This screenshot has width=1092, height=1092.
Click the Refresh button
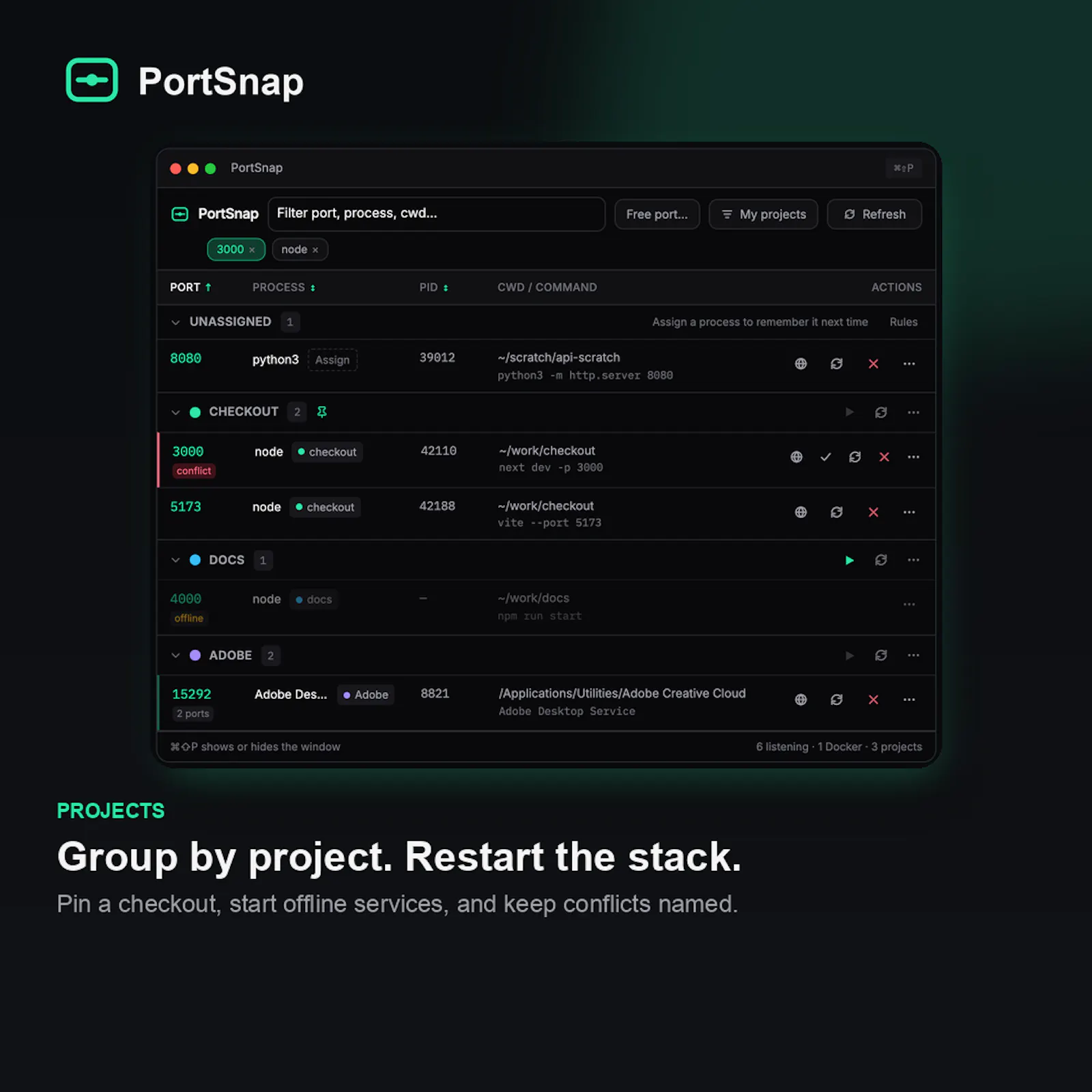pos(874,214)
